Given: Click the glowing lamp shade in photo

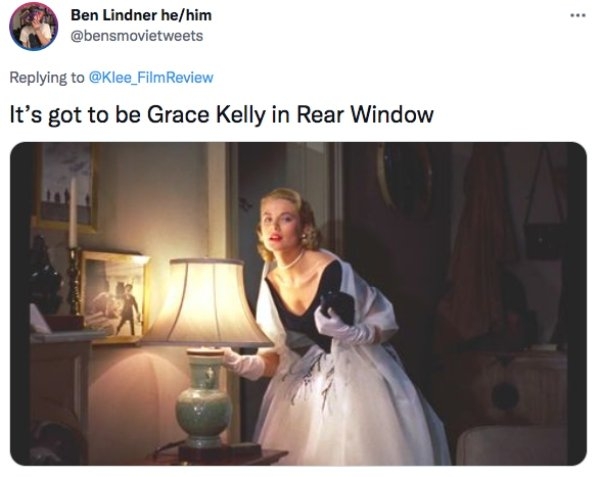Looking at the screenshot, I should [x=208, y=302].
